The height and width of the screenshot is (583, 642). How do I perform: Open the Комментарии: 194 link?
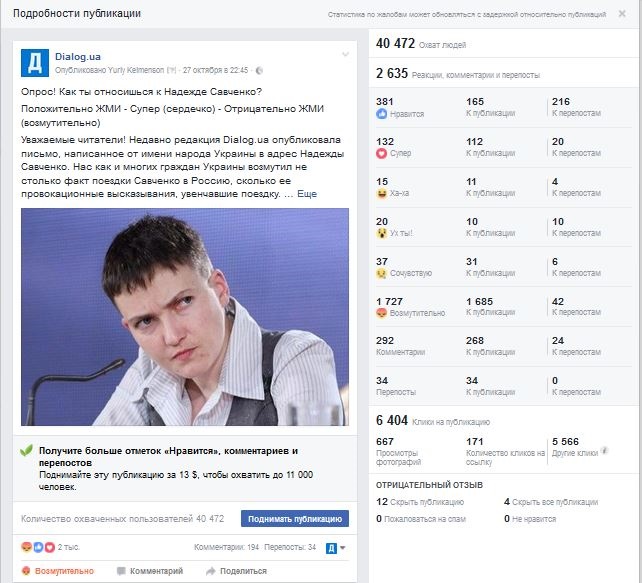(x=226, y=547)
